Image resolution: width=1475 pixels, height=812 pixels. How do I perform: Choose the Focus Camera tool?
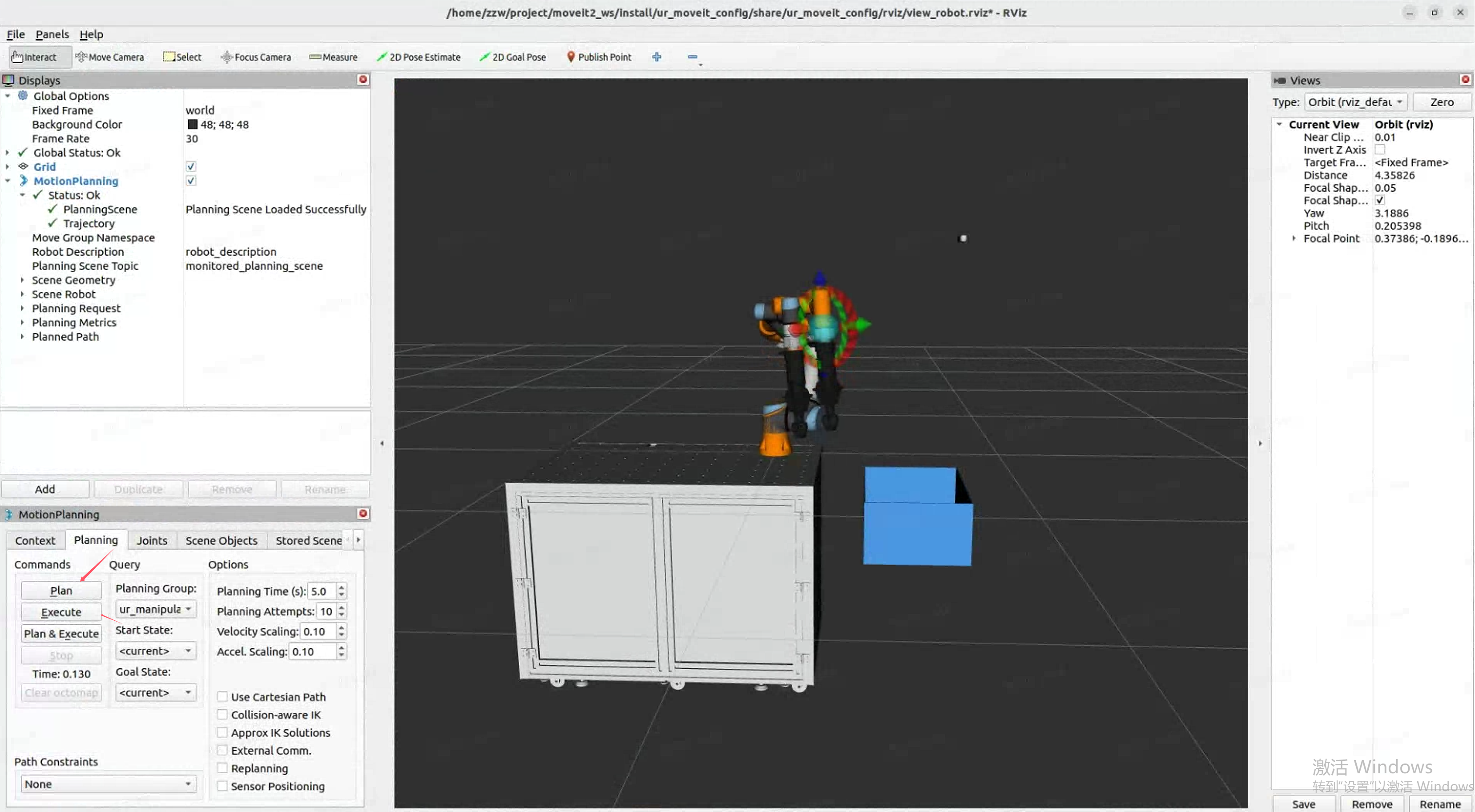[x=256, y=56]
